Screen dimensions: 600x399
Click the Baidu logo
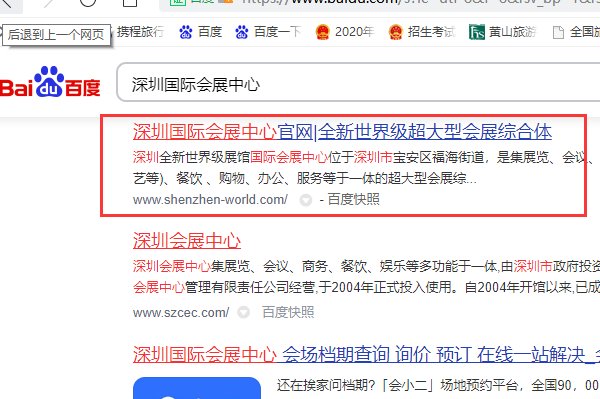pyautogui.click(x=50, y=83)
